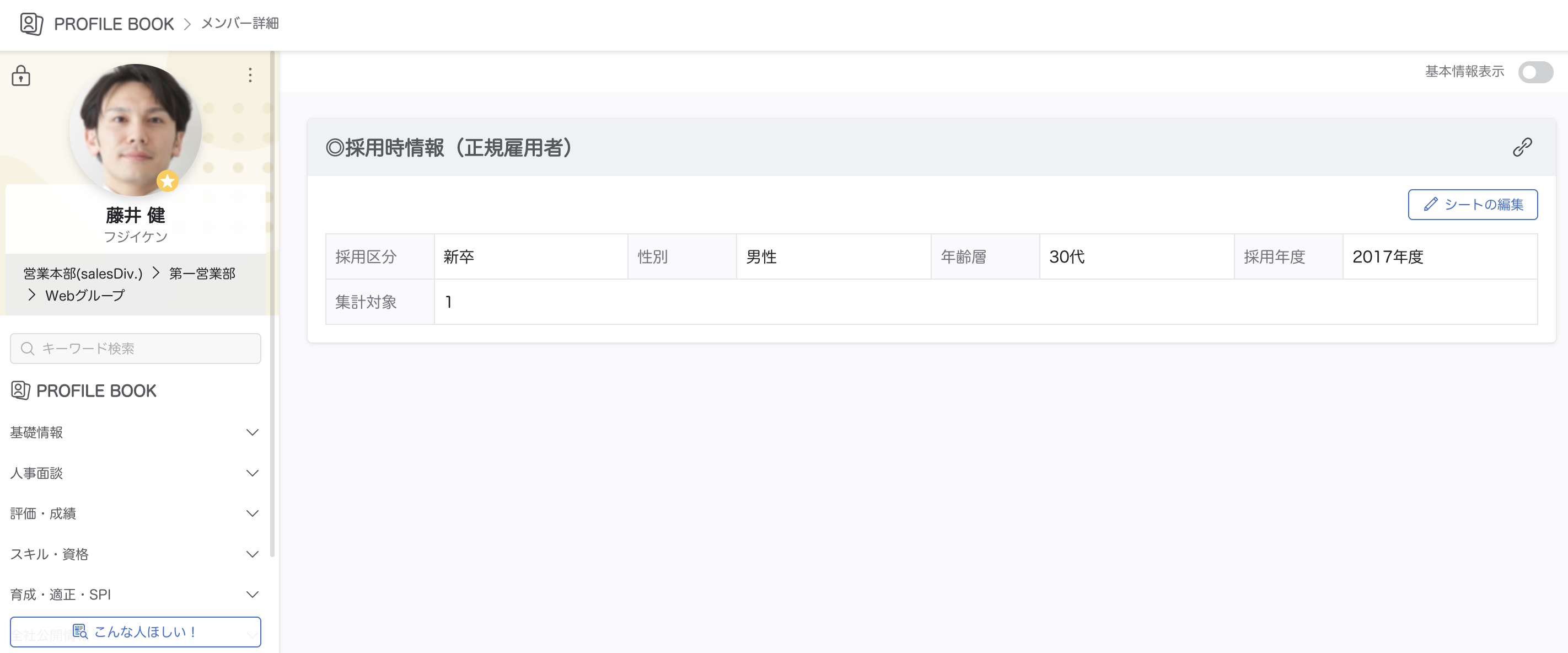Click the 採用年度 label cell

tap(1288, 256)
